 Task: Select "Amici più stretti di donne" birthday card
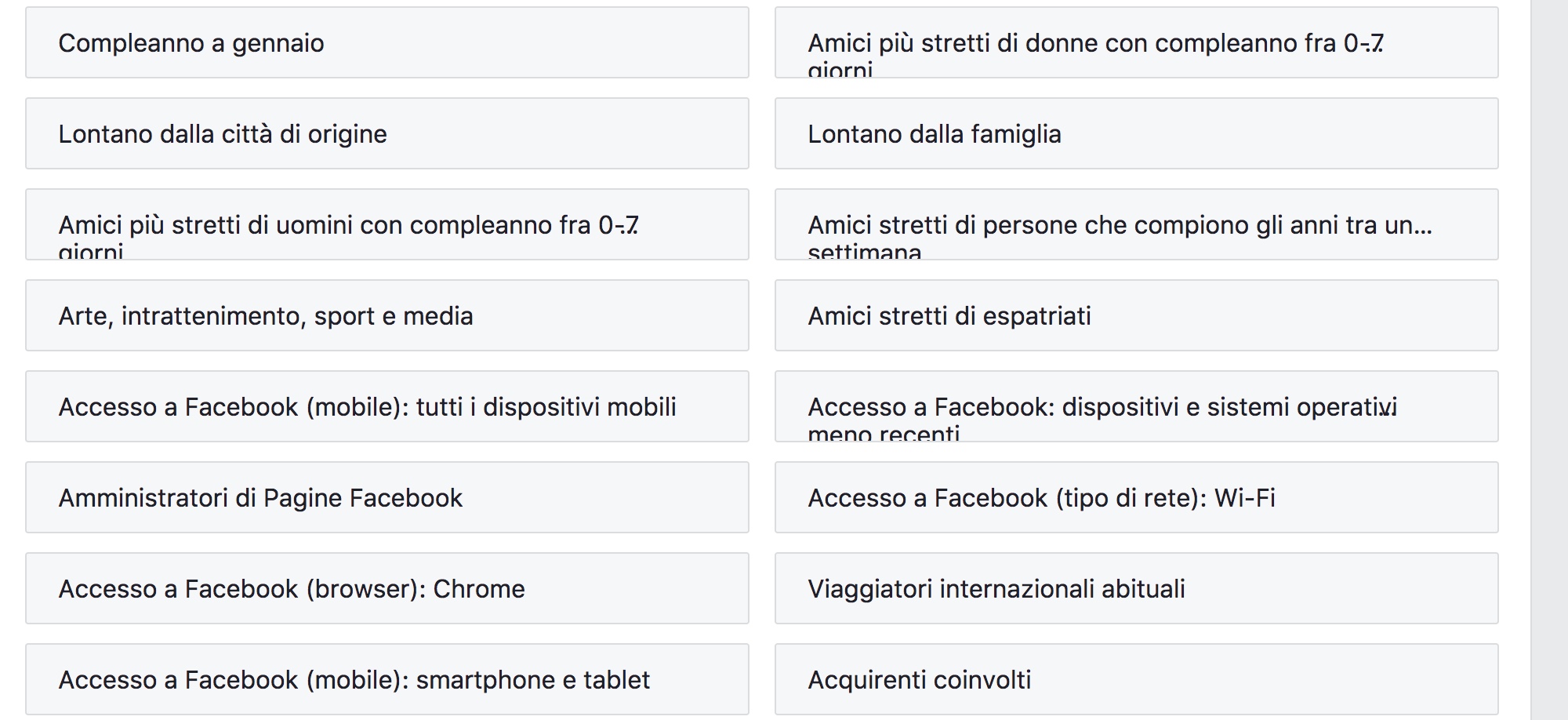[x=1136, y=43]
